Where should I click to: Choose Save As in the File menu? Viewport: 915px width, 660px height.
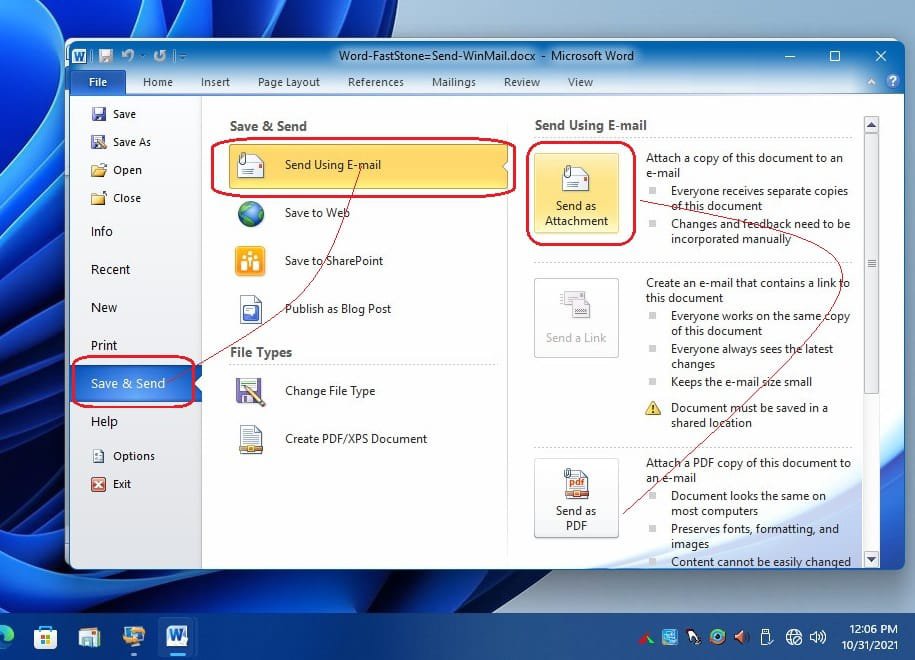click(121, 142)
